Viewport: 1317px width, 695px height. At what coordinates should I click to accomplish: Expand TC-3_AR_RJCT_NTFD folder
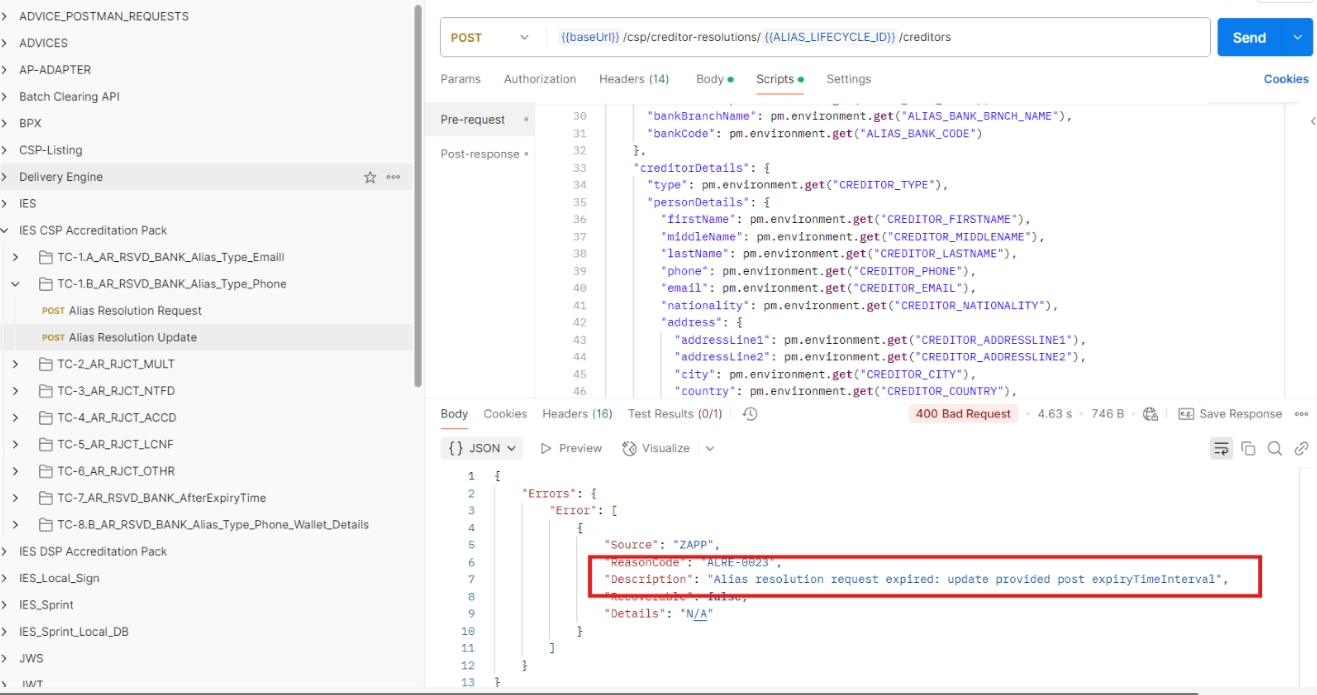tap(16, 391)
